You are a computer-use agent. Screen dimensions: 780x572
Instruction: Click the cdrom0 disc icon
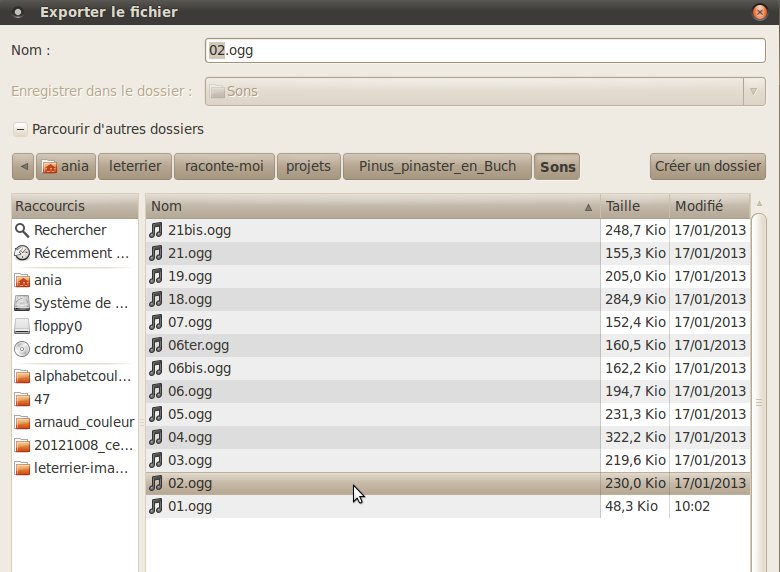point(22,349)
